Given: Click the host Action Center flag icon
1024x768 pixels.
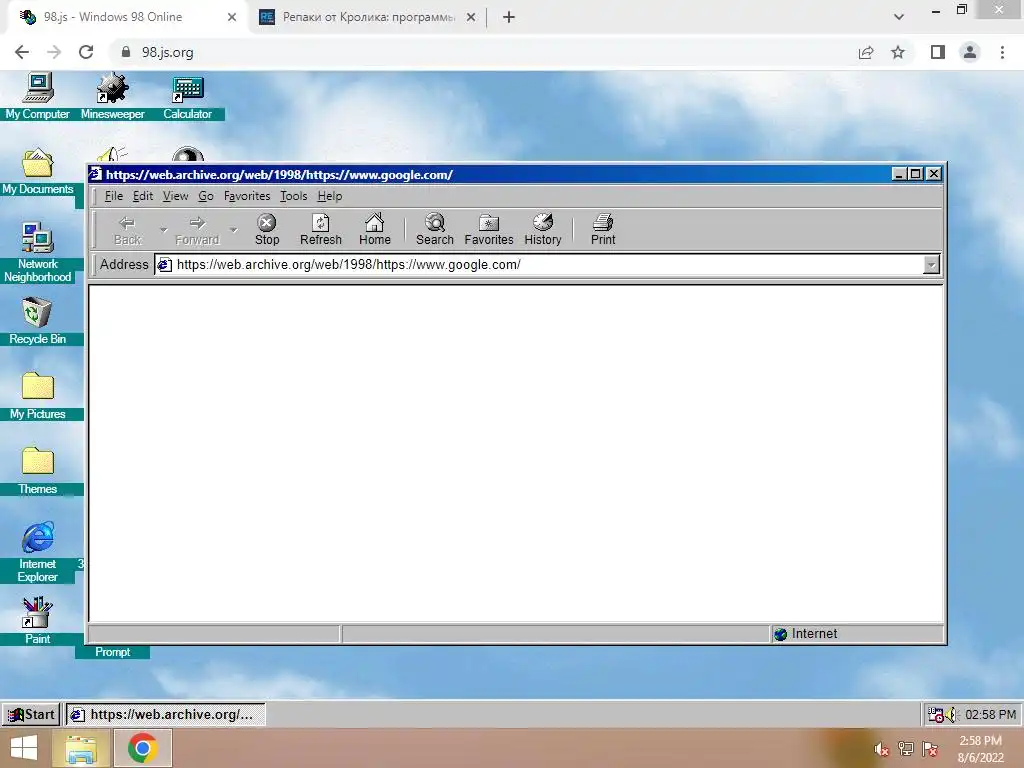Looking at the screenshot, I should click(930, 749).
